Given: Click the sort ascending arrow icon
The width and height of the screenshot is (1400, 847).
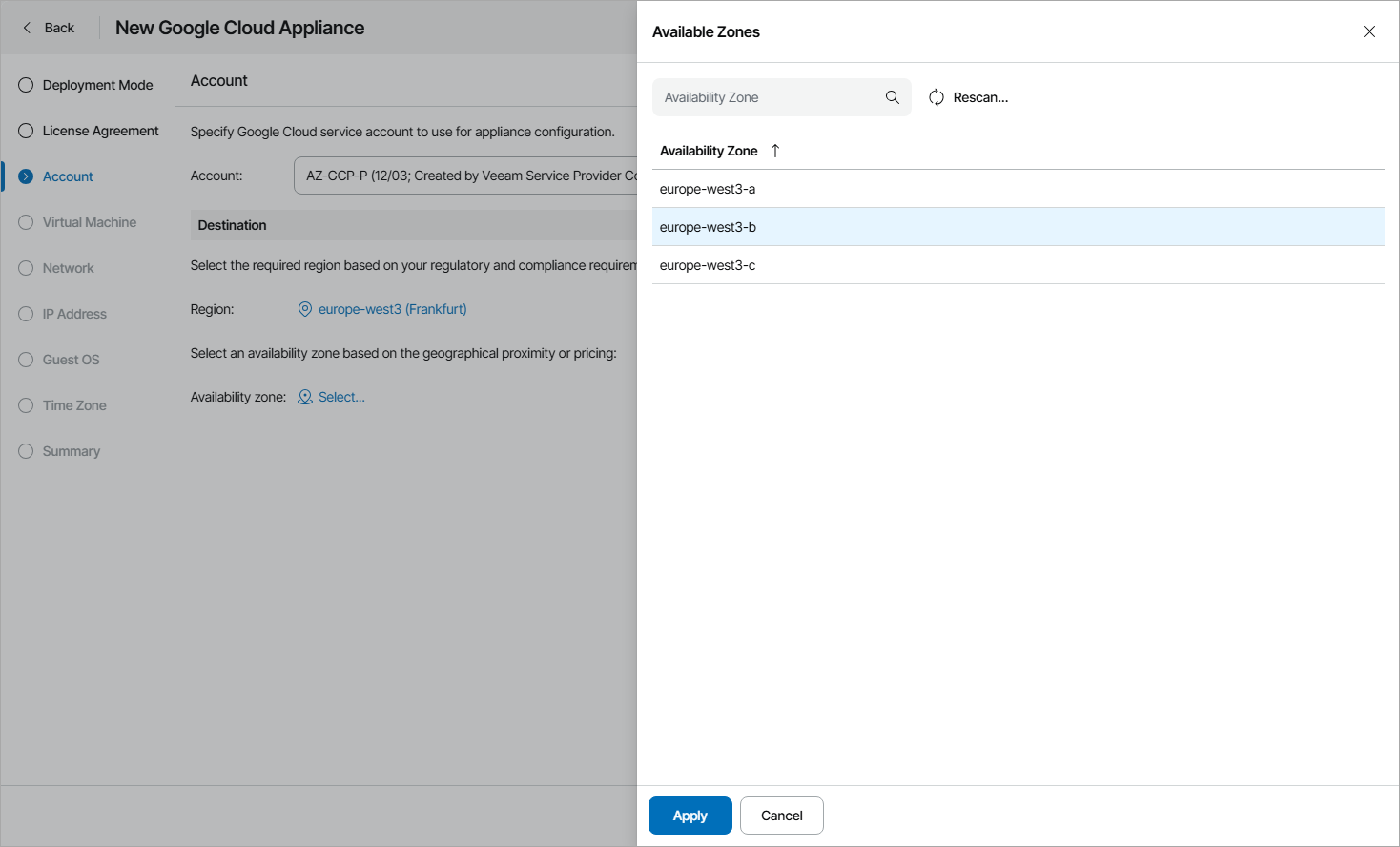Looking at the screenshot, I should [775, 151].
